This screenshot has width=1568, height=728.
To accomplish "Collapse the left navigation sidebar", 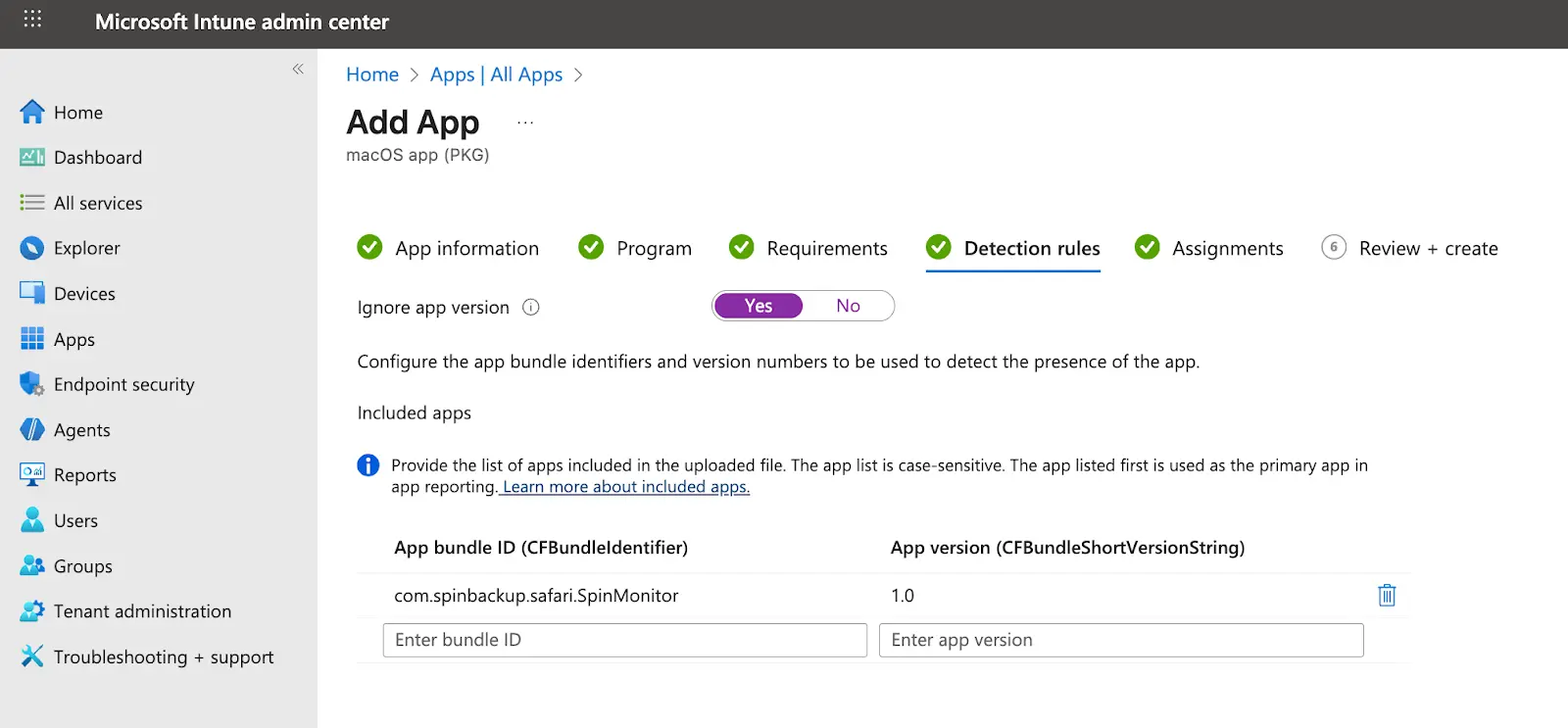I will pos(298,69).
